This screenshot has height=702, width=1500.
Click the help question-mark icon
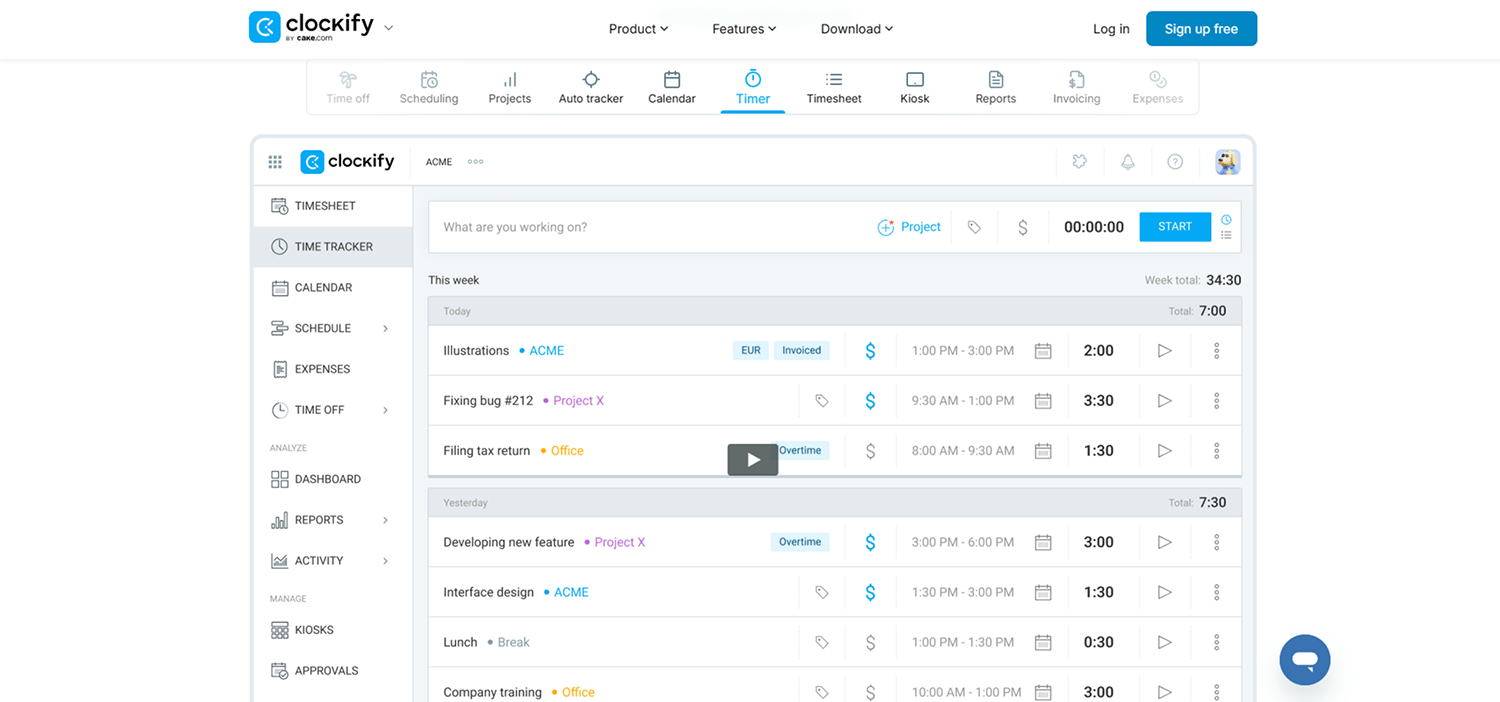[1175, 162]
